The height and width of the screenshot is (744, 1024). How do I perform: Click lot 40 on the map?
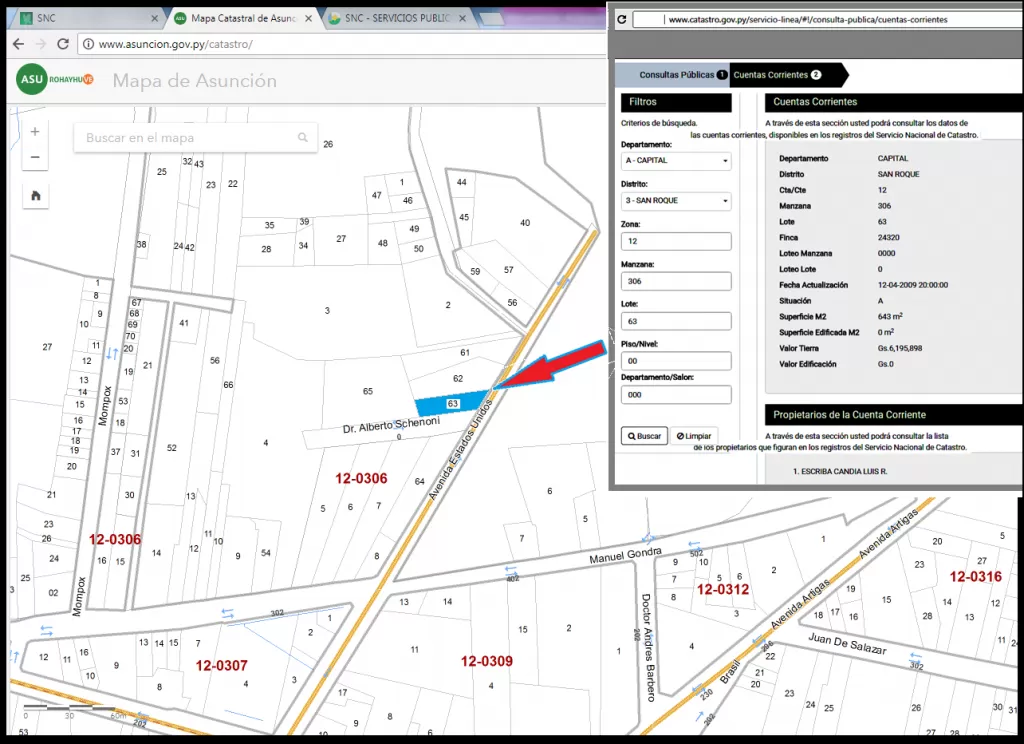click(x=525, y=223)
